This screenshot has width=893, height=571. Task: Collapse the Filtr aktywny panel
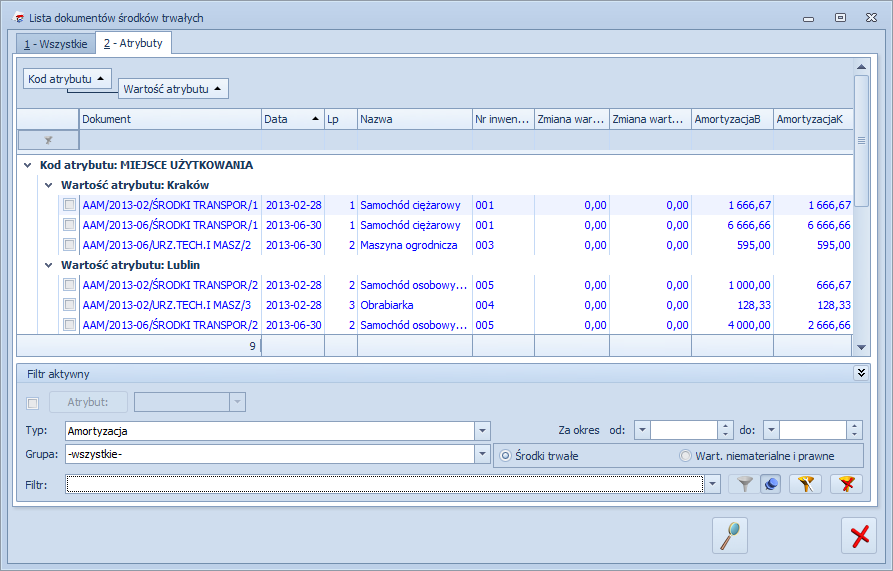861,373
